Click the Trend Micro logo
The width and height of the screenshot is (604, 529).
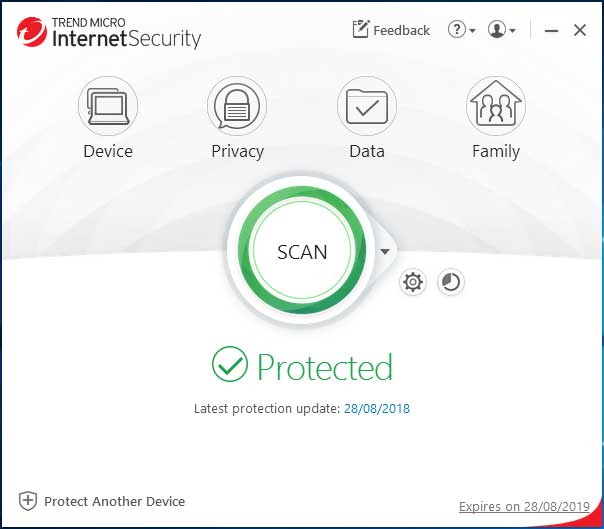(x=32, y=32)
